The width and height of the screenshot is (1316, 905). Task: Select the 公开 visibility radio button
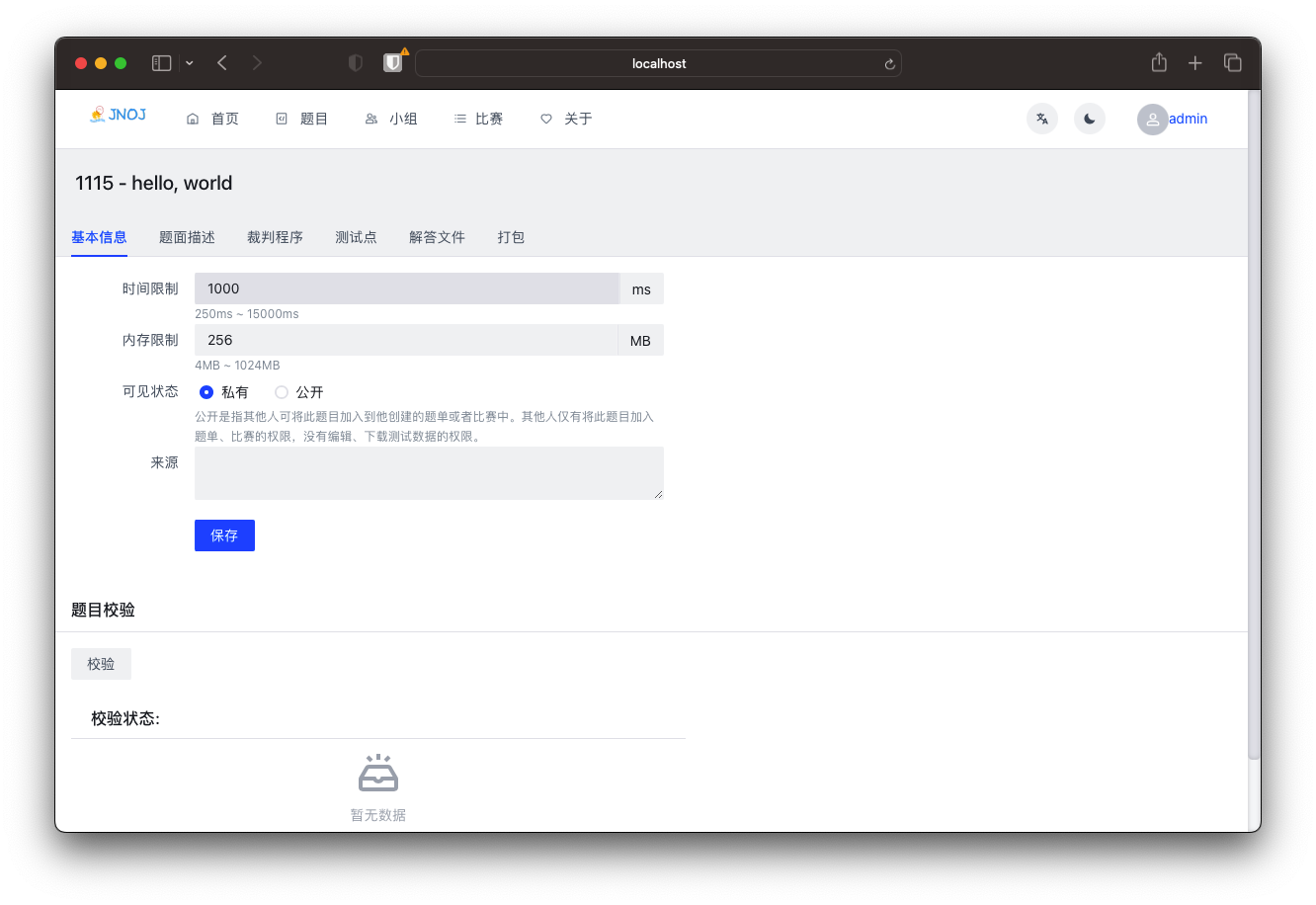coord(282,392)
